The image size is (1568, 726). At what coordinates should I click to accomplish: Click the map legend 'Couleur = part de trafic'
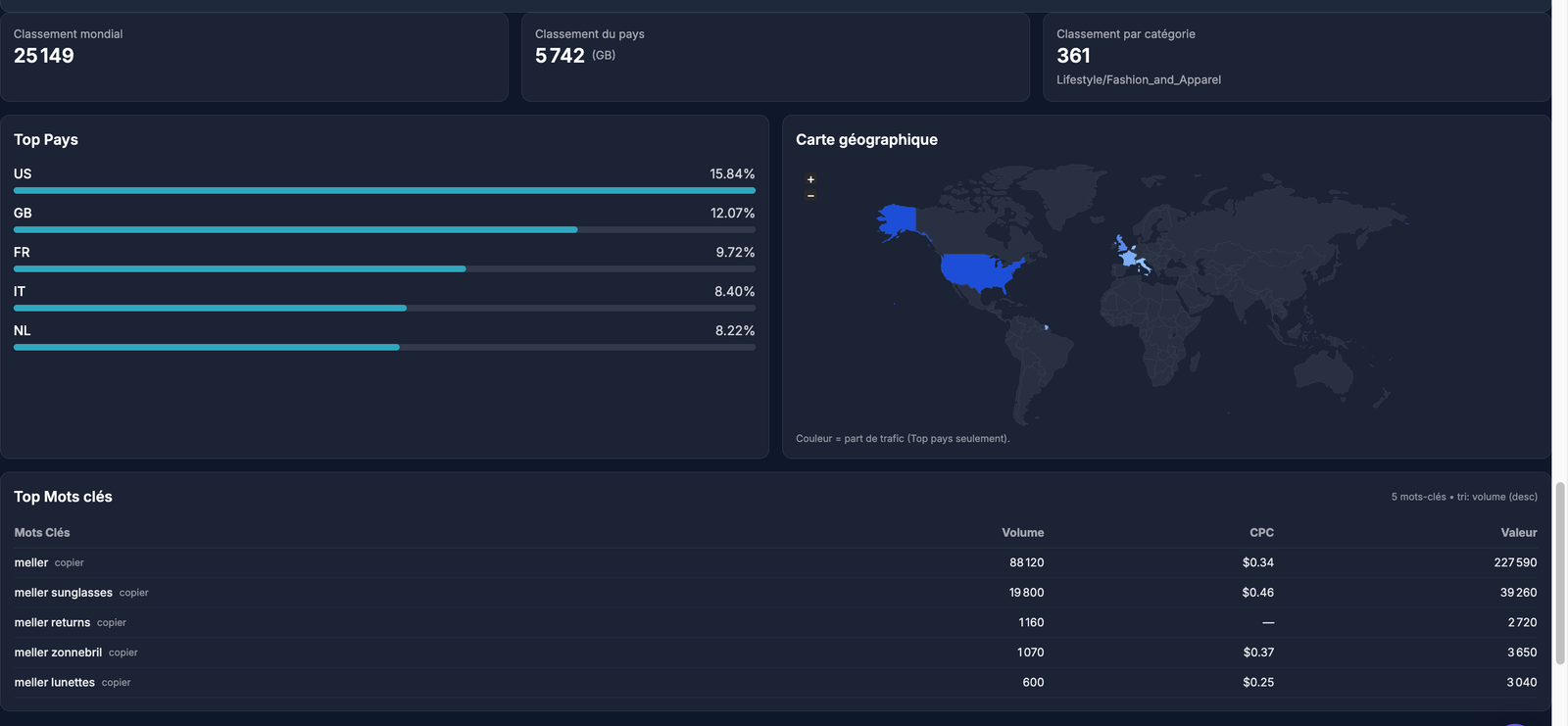903,439
